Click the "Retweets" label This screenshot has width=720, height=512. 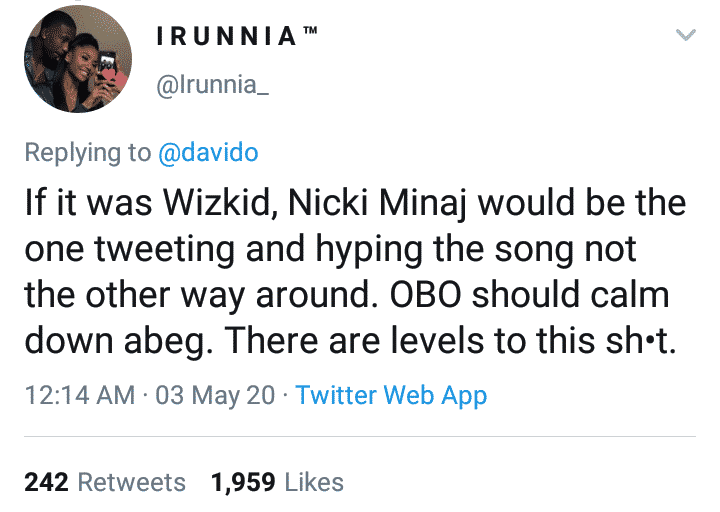132,482
